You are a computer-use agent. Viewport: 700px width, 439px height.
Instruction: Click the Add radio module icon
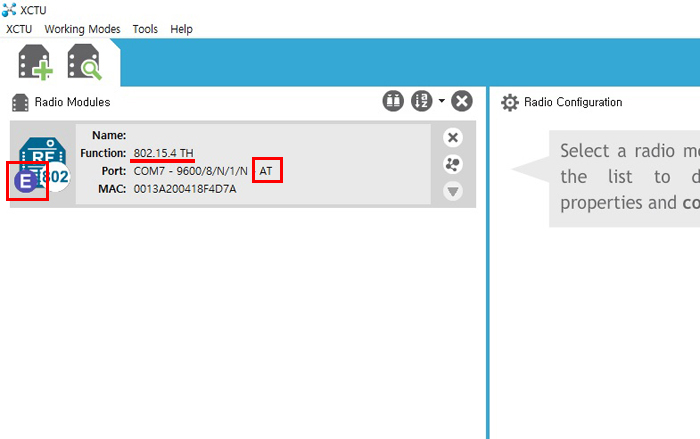(35, 63)
